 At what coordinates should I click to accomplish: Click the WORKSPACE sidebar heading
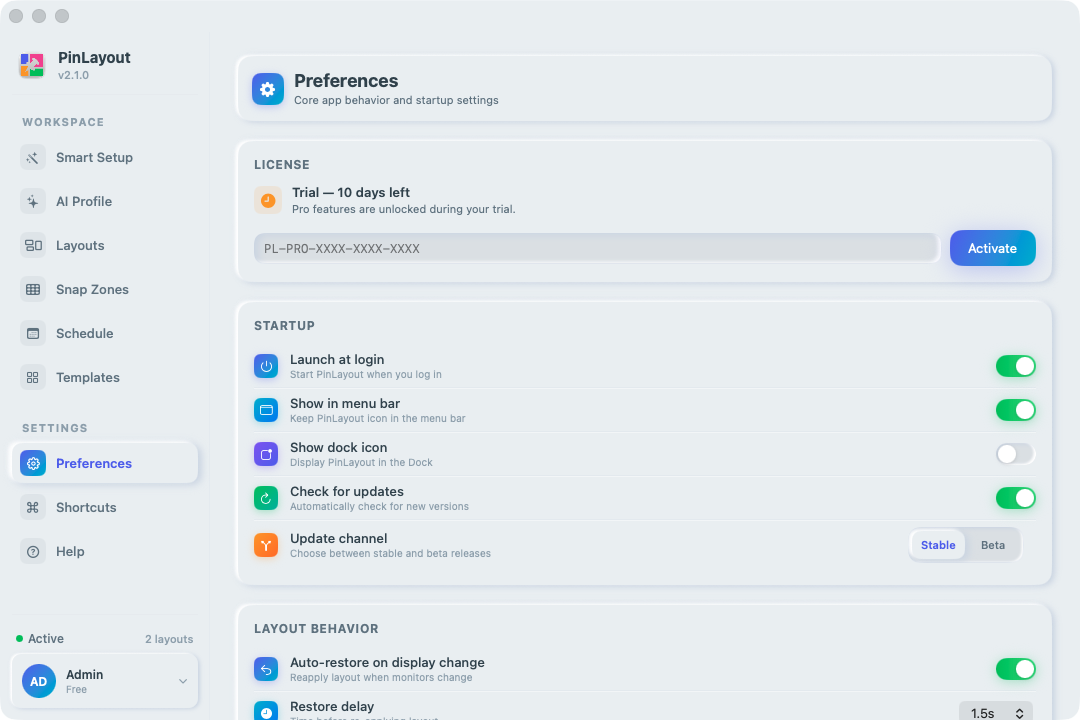(63, 123)
